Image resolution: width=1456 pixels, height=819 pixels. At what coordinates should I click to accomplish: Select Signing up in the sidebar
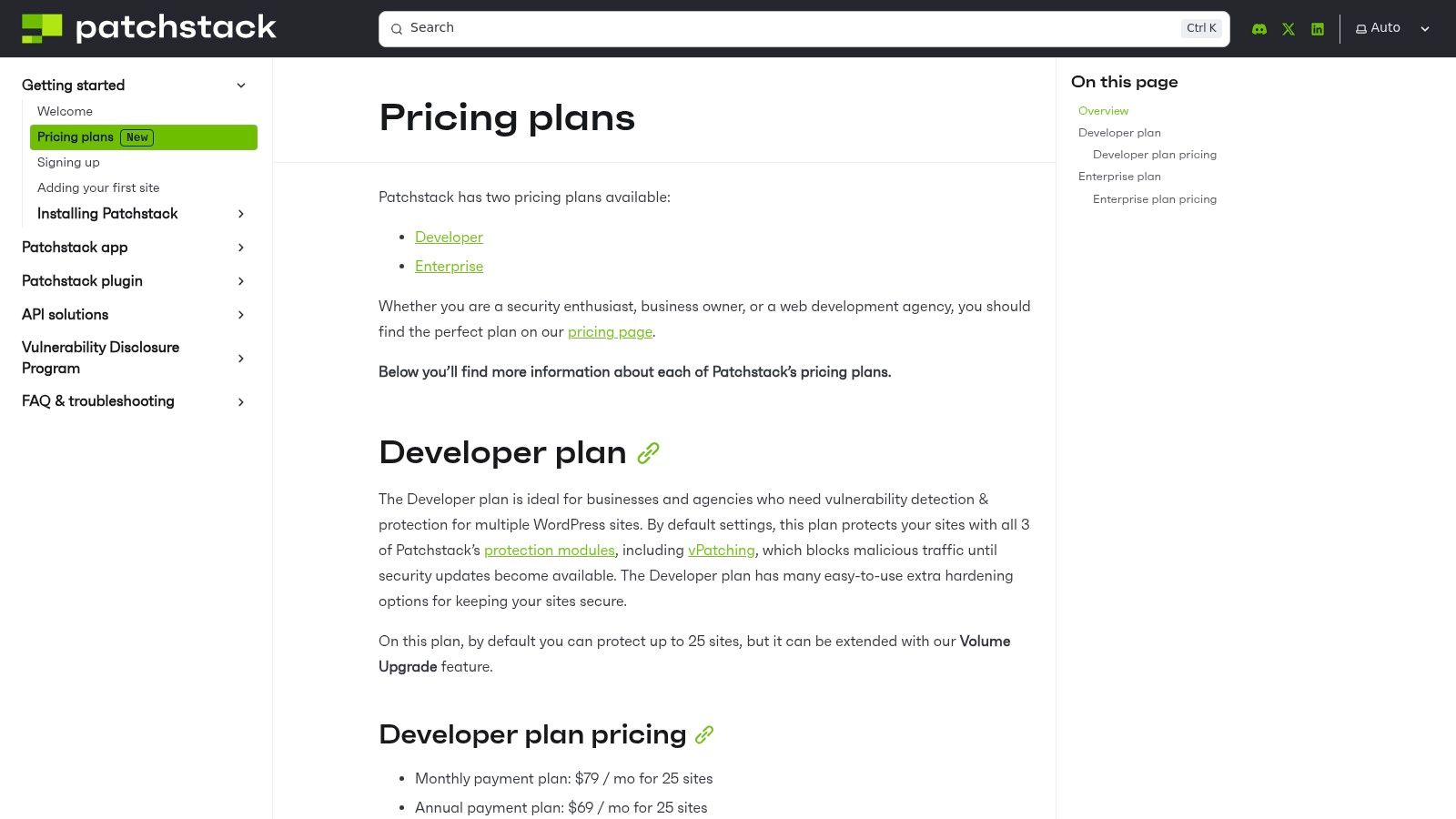click(68, 162)
